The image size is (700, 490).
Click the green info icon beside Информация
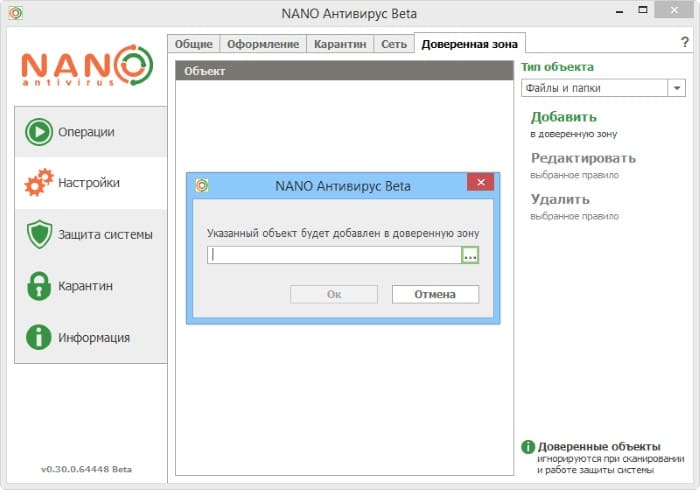tap(39, 337)
